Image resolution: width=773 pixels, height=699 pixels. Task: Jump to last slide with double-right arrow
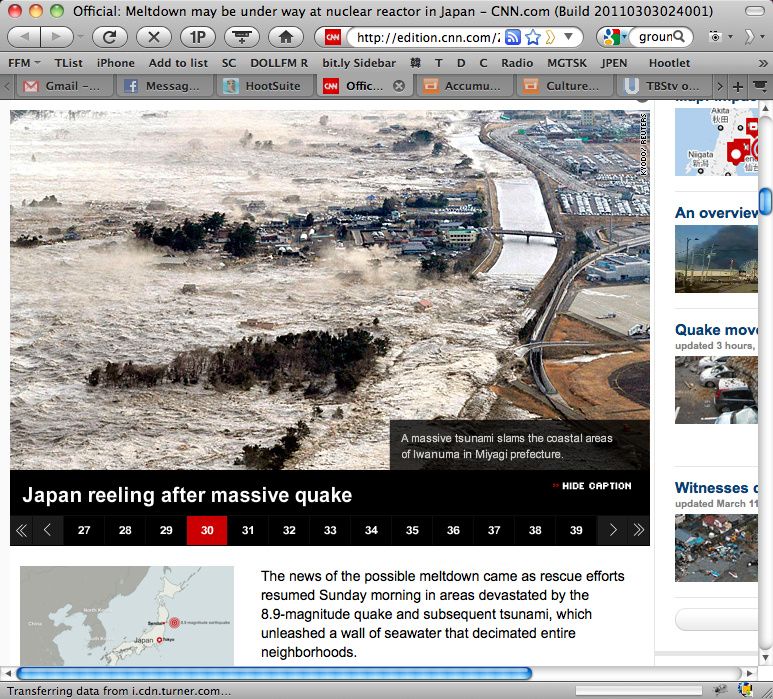[637, 530]
